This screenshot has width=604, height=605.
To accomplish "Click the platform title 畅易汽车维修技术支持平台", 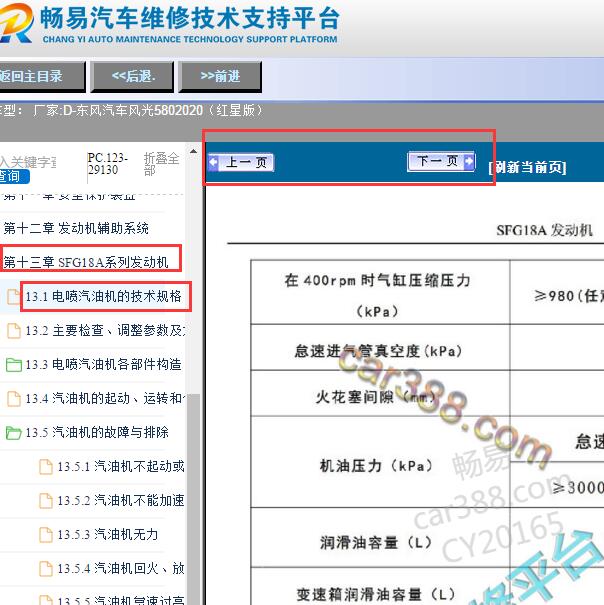I will (x=190, y=18).
